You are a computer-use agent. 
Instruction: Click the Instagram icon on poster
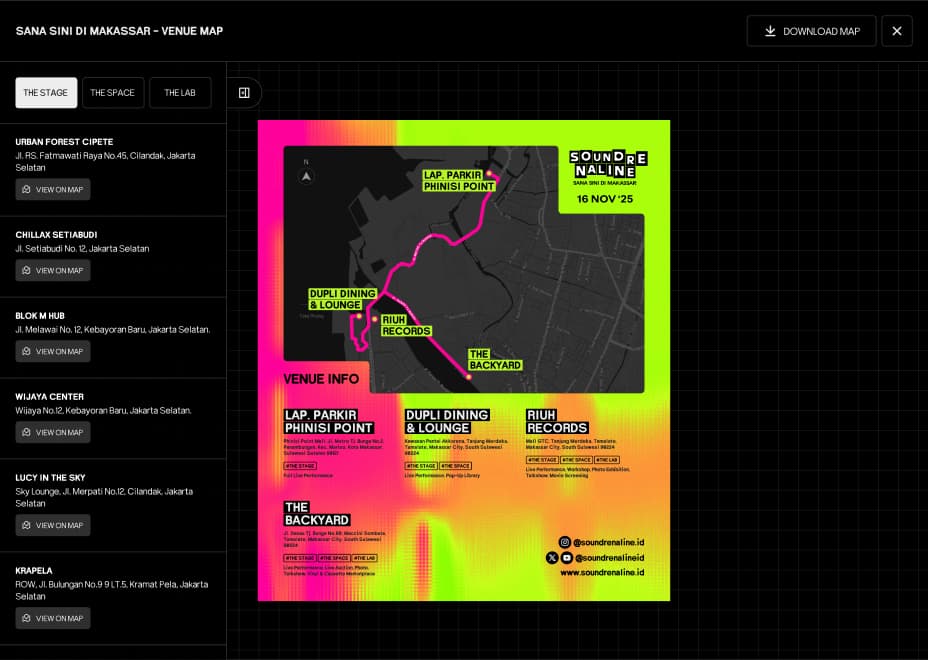click(565, 542)
